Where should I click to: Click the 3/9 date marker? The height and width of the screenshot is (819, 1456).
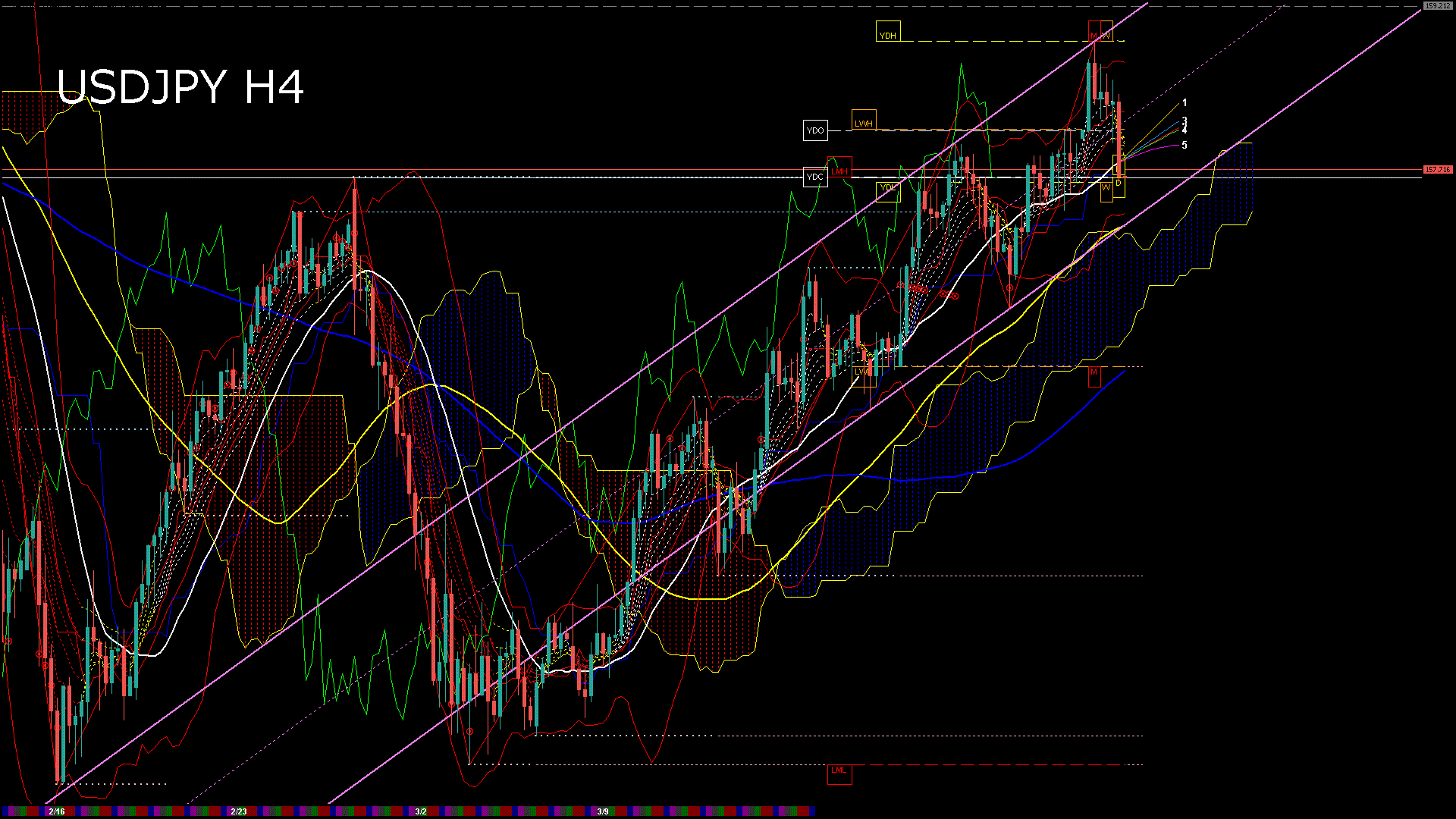603,811
